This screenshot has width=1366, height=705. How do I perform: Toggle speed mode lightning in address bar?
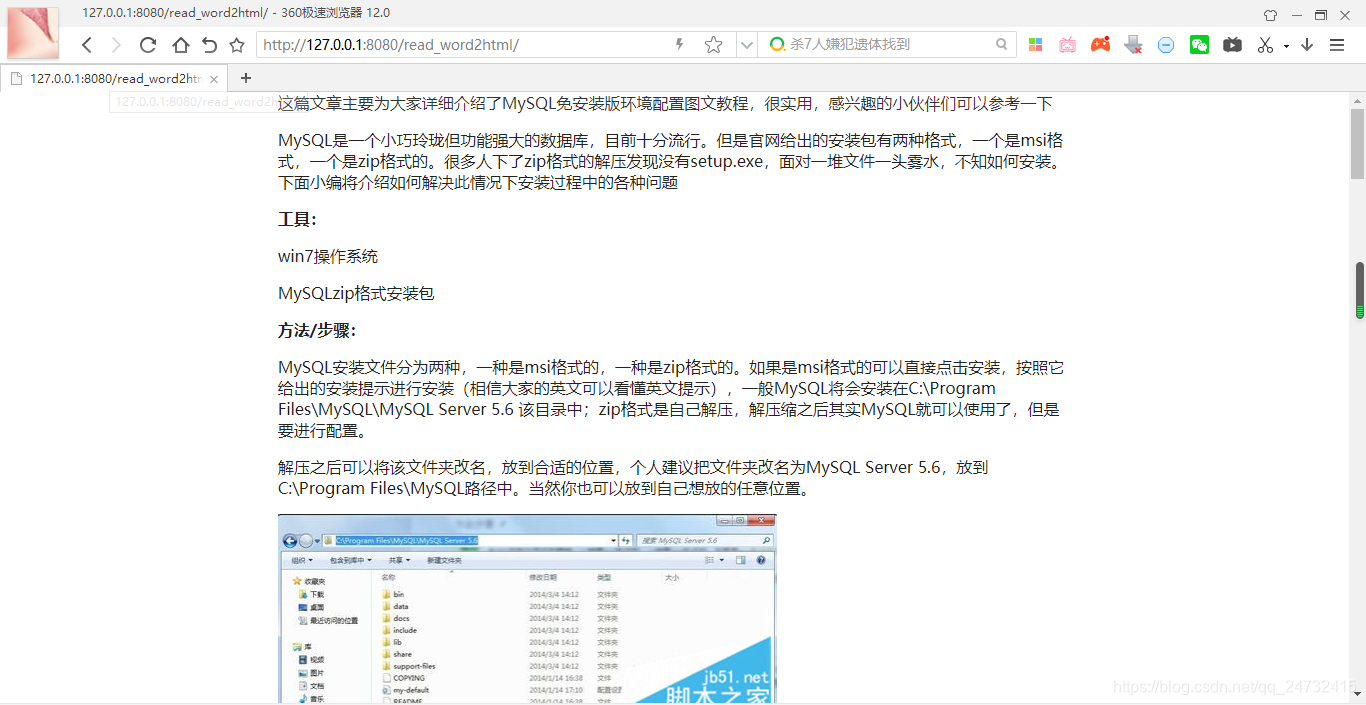click(679, 45)
